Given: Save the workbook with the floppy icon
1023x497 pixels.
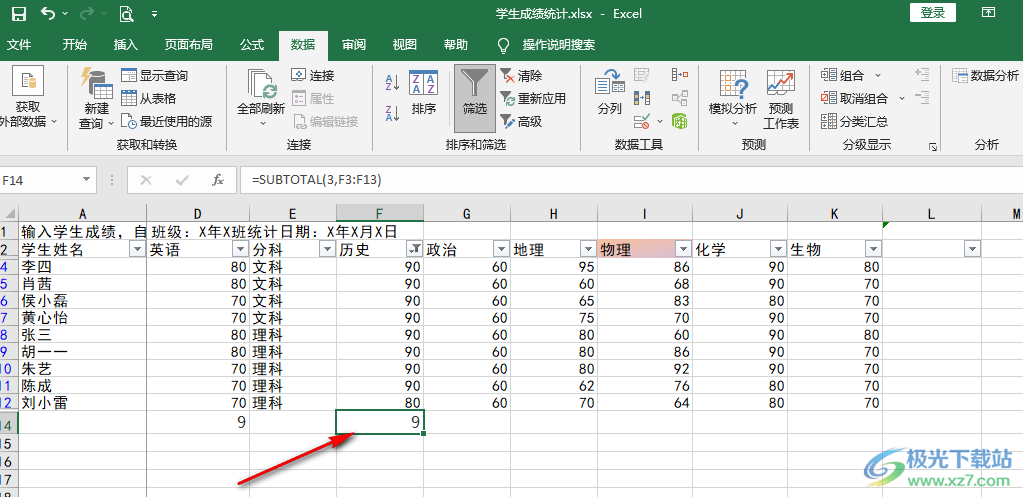Looking at the screenshot, I should [20, 13].
